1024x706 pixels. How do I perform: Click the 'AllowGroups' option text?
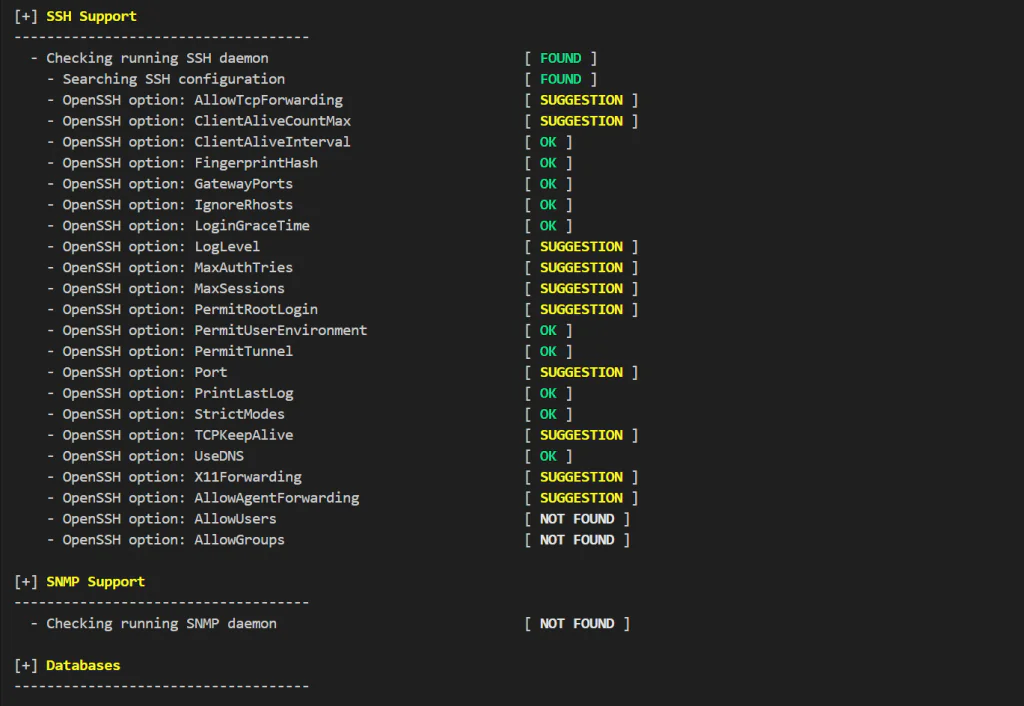(x=240, y=539)
